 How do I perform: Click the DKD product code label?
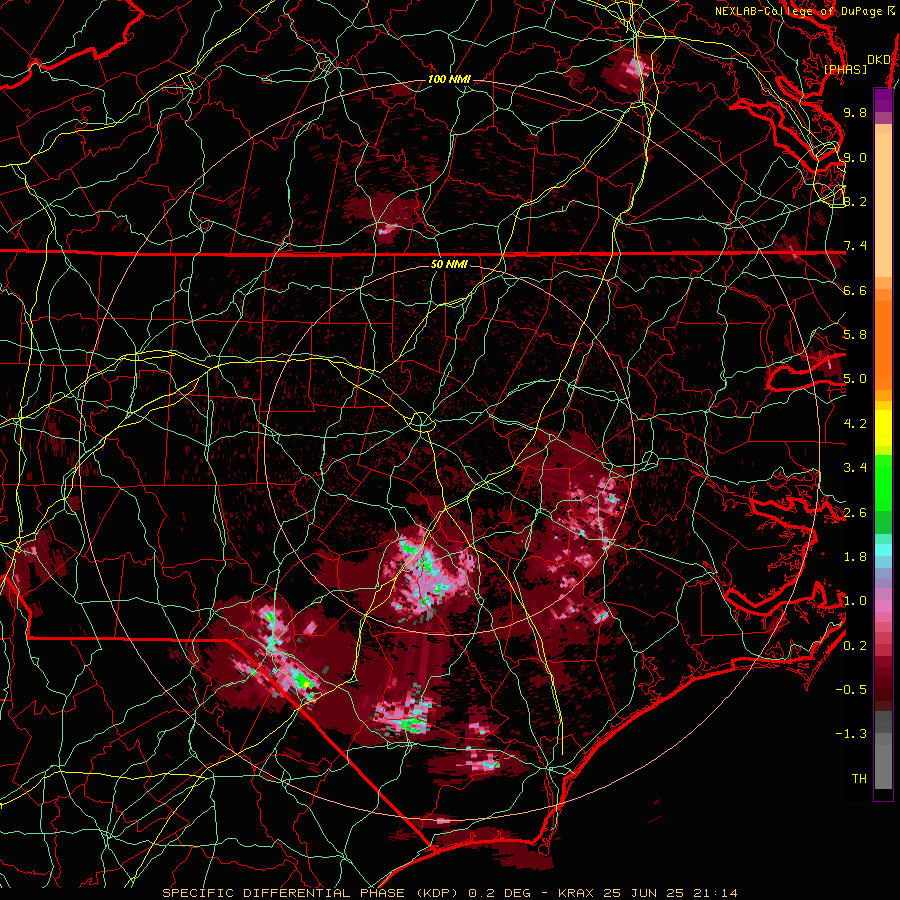[x=878, y=60]
